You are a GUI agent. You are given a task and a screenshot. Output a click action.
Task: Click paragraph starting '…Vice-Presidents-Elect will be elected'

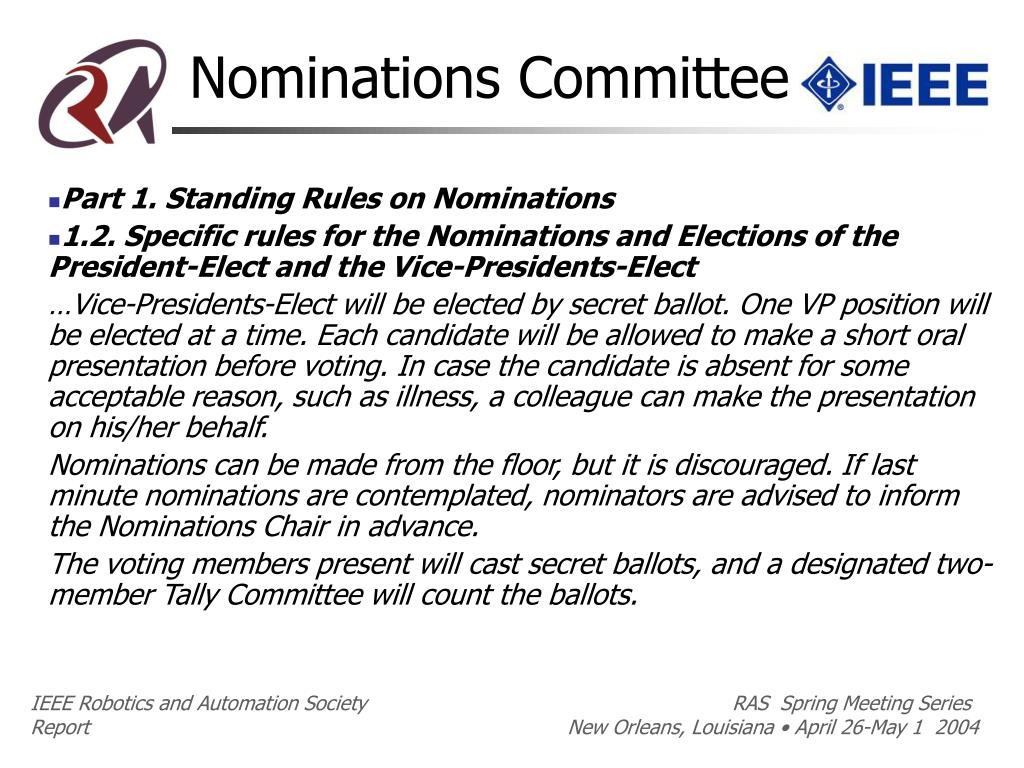click(x=520, y=366)
